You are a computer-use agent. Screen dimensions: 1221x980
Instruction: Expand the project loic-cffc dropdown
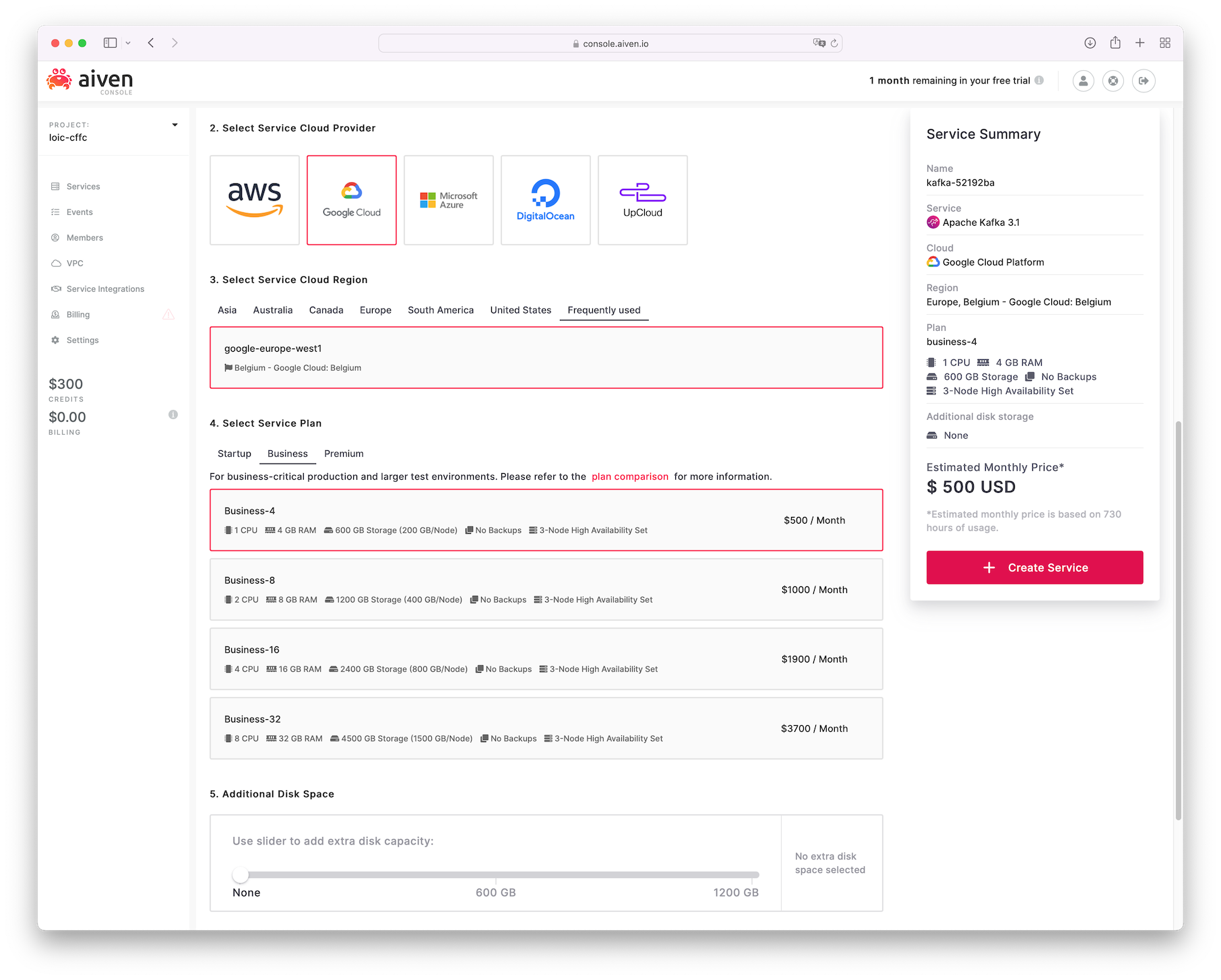(x=175, y=125)
